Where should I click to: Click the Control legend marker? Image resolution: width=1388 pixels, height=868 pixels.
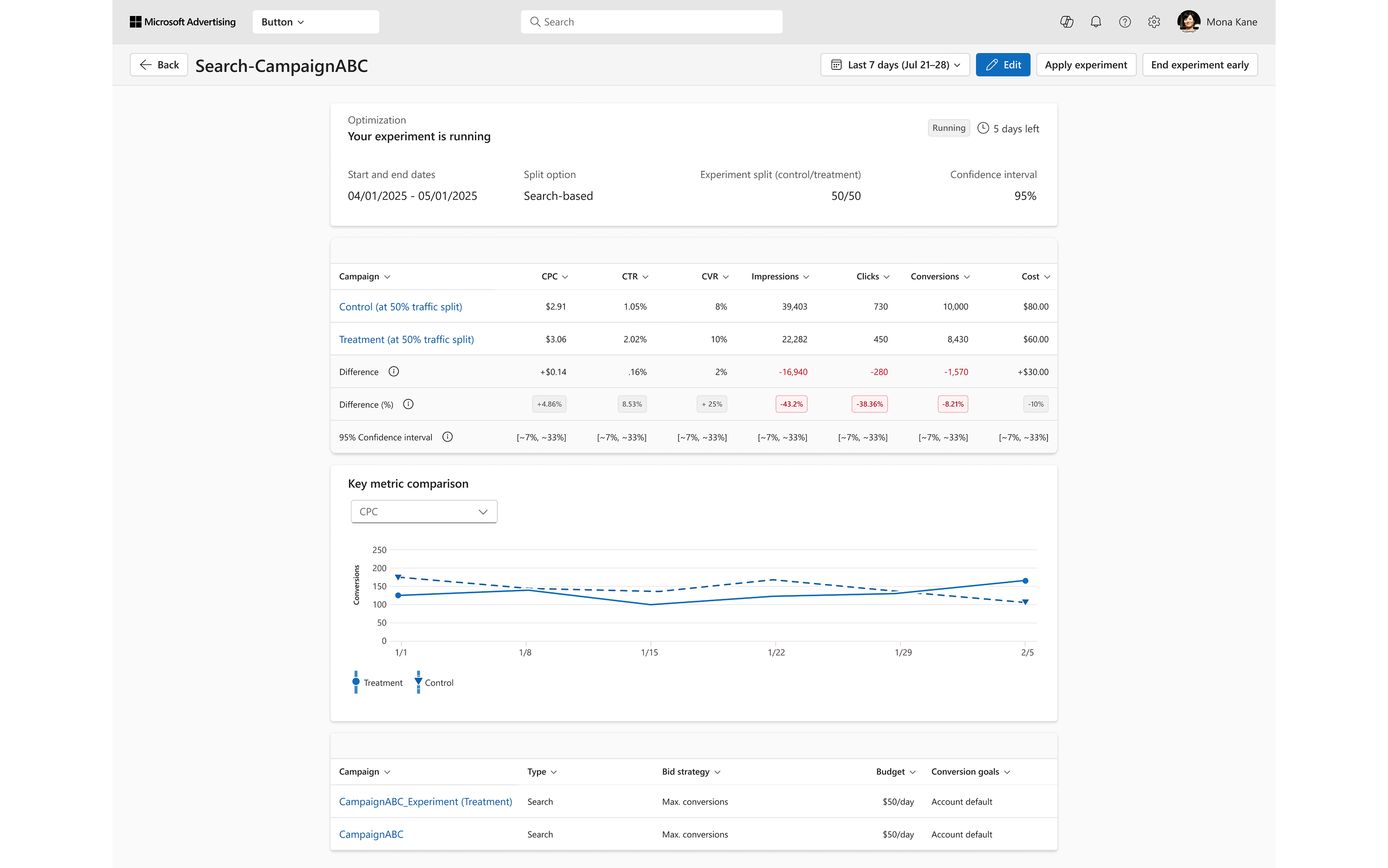pos(418,682)
